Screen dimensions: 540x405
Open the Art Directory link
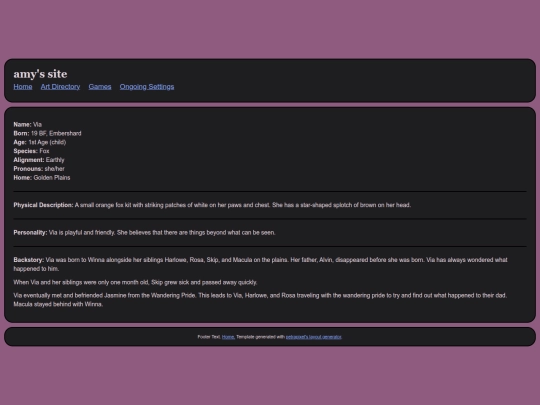(60, 87)
